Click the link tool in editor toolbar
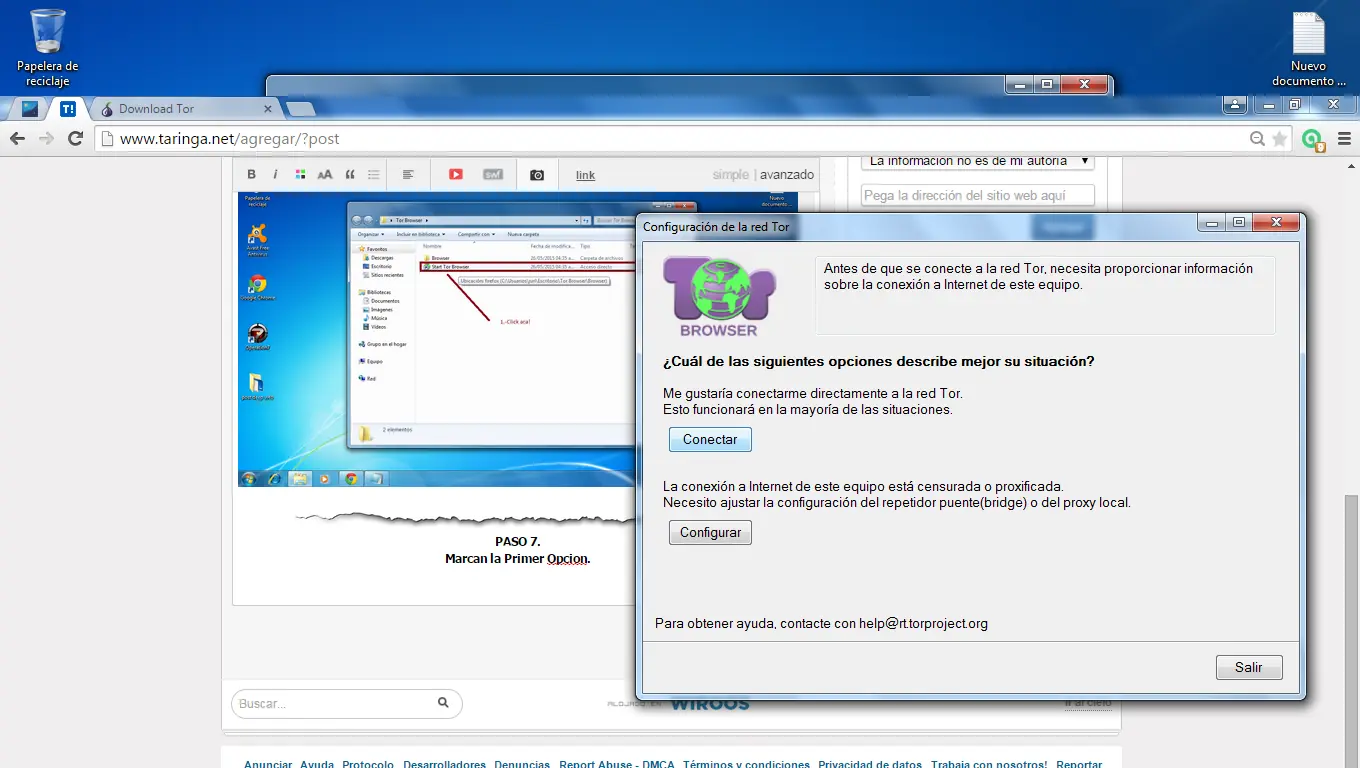The width and height of the screenshot is (1360, 768). click(585, 175)
